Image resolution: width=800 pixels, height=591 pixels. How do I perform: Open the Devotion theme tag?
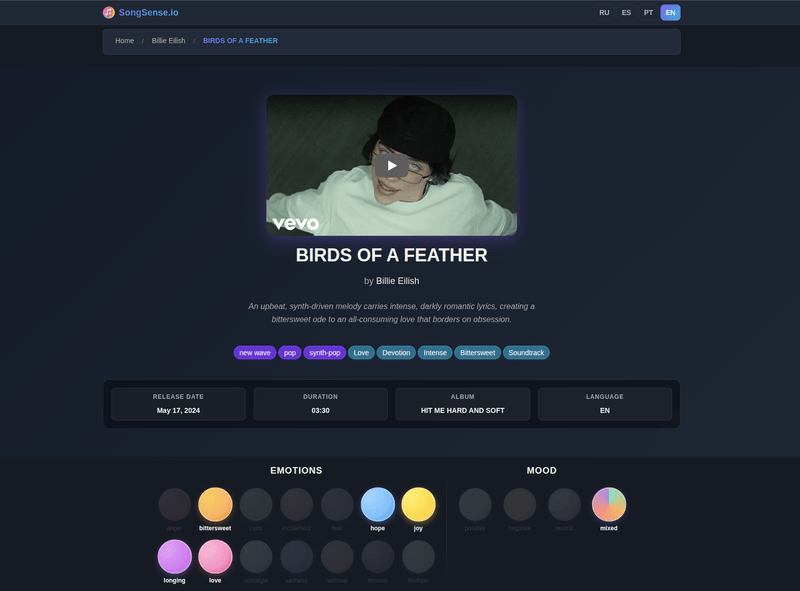396,353
